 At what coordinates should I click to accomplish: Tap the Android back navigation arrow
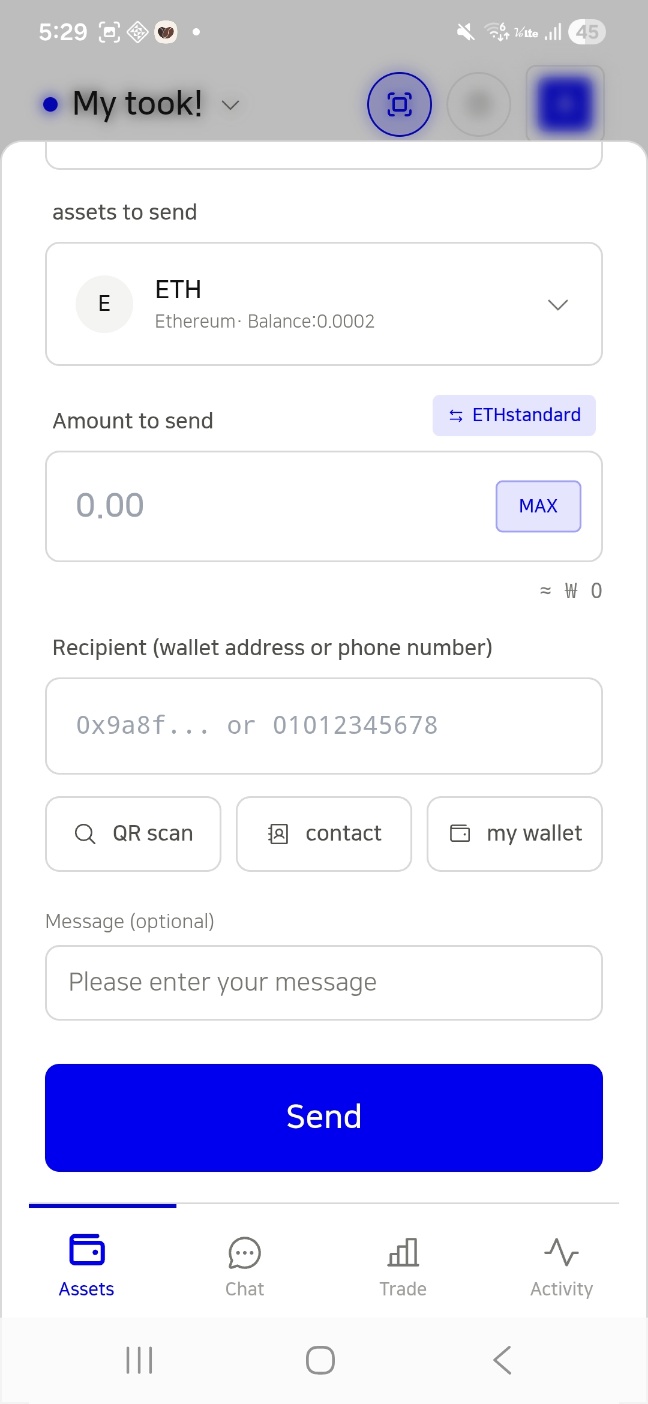tap(502, 1360)
